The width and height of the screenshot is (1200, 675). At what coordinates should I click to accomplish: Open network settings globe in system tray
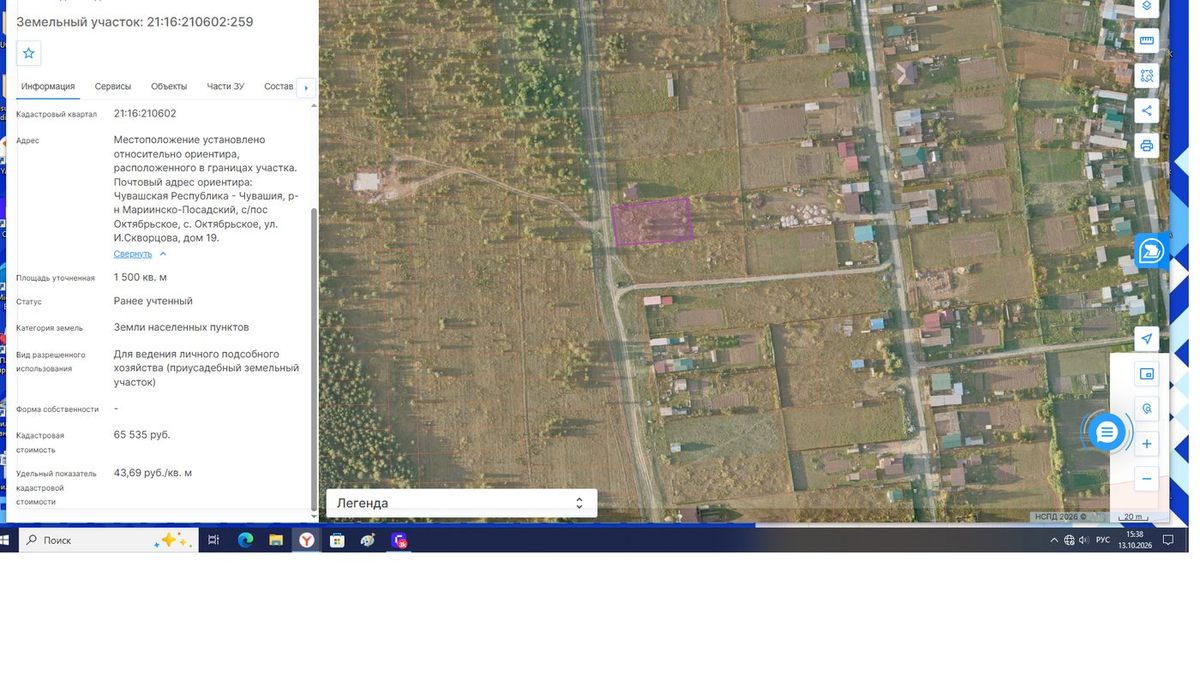(x=1069, y=540)
